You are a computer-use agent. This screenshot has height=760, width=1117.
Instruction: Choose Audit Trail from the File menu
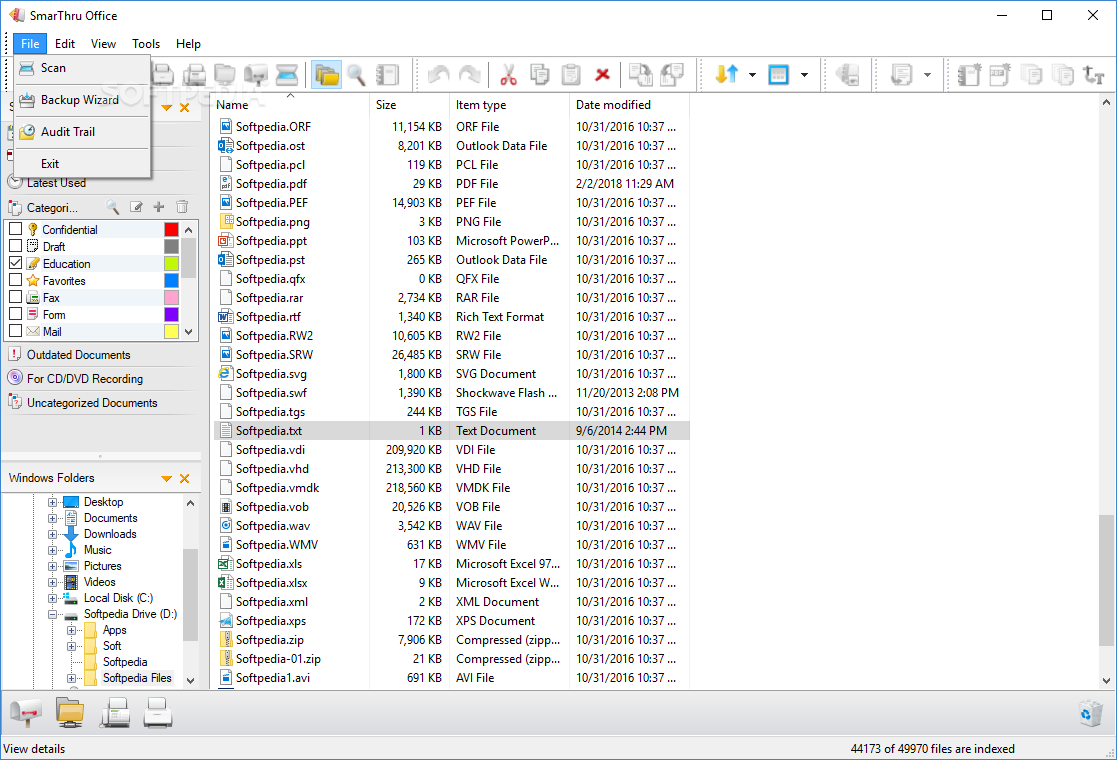click(x=82, y=132)
